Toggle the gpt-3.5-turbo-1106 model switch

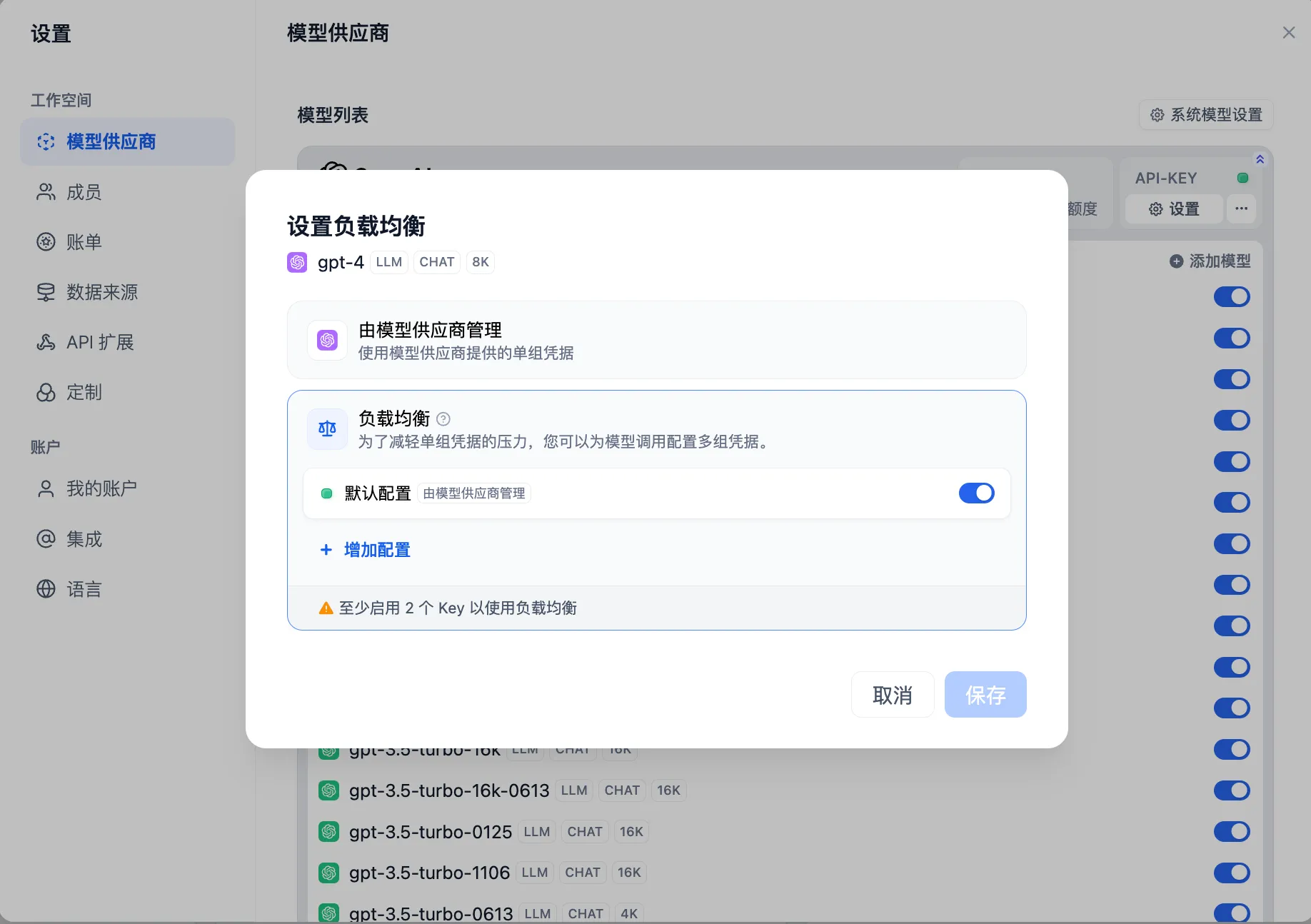pyautogui.click(x=1231, y=873)
